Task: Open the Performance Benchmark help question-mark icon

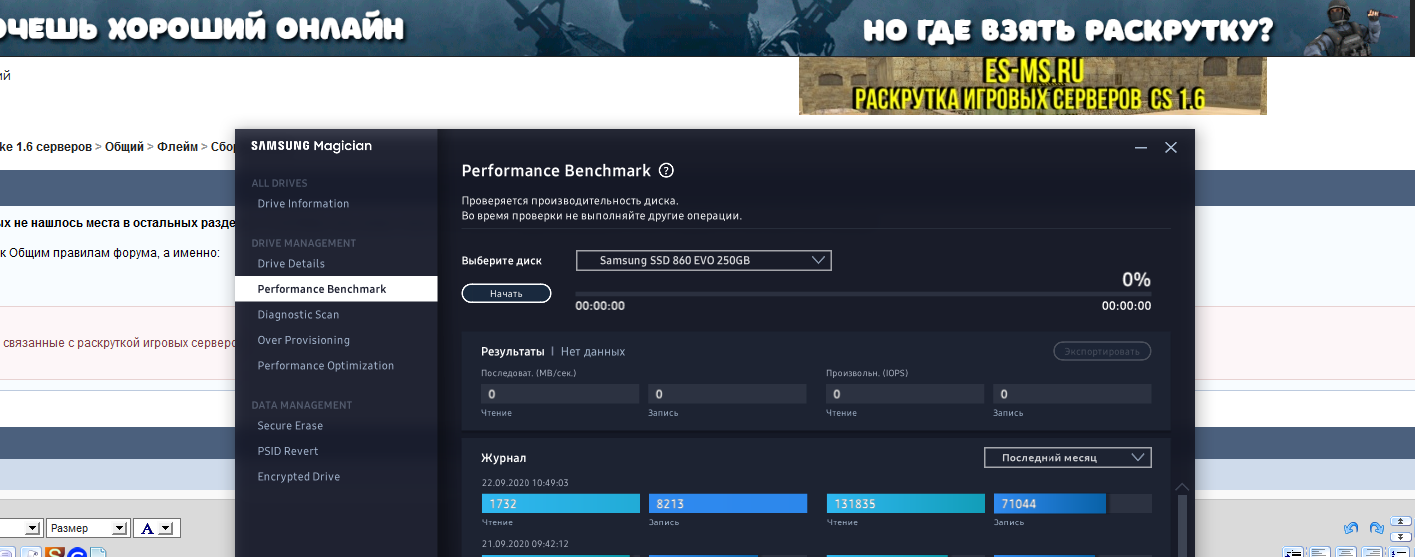Action: pos(667,171)
